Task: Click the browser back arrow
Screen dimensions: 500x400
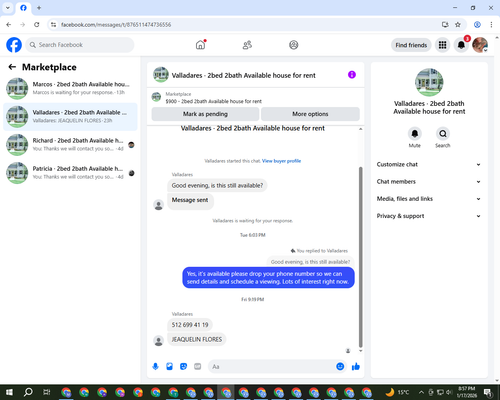Action: (9, 25)
